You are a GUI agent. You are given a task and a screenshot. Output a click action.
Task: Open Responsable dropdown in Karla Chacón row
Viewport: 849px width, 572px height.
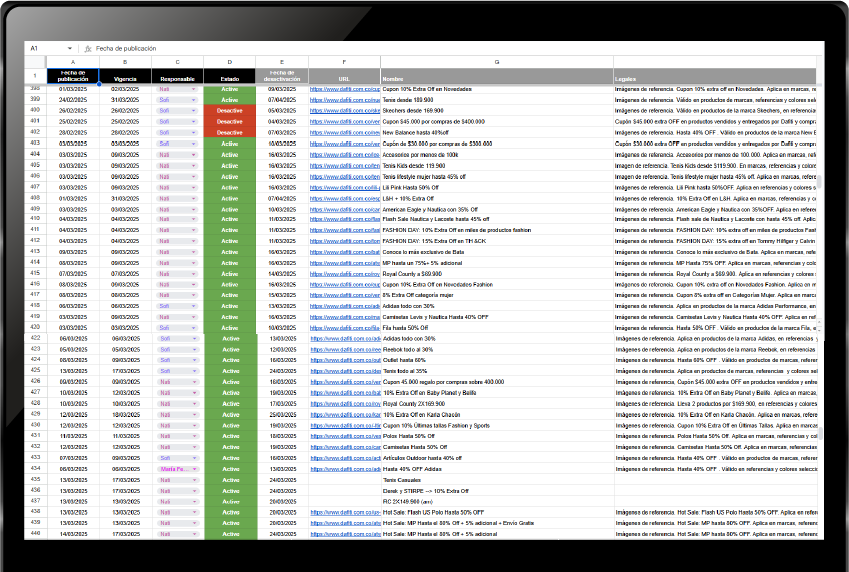pos(194,414)
